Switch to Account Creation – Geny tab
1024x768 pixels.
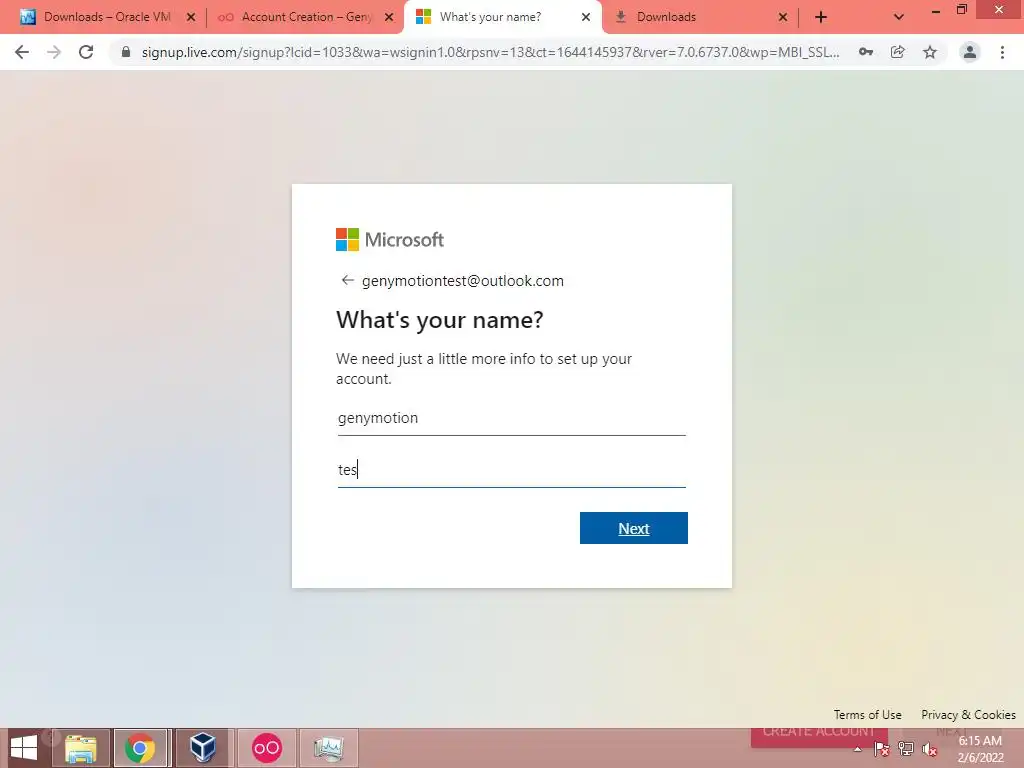304,17
